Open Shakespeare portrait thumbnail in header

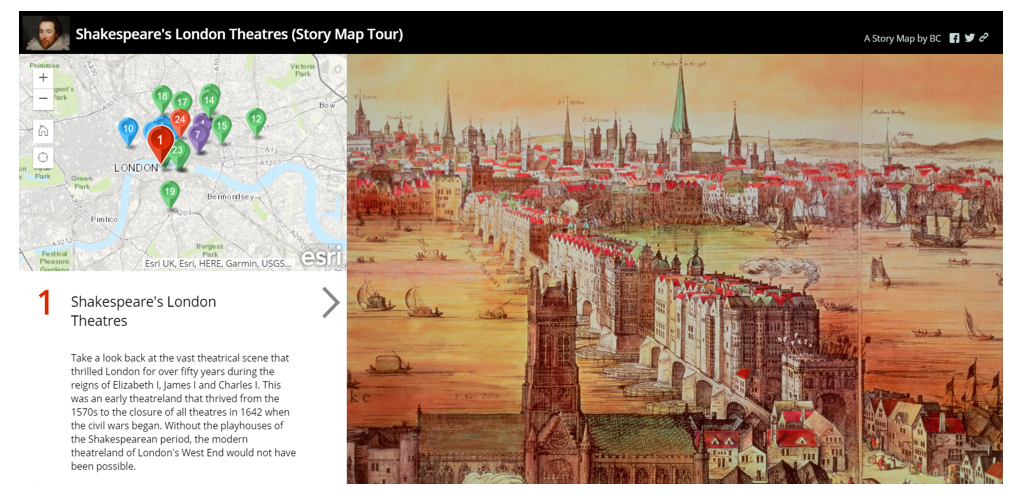46,34
